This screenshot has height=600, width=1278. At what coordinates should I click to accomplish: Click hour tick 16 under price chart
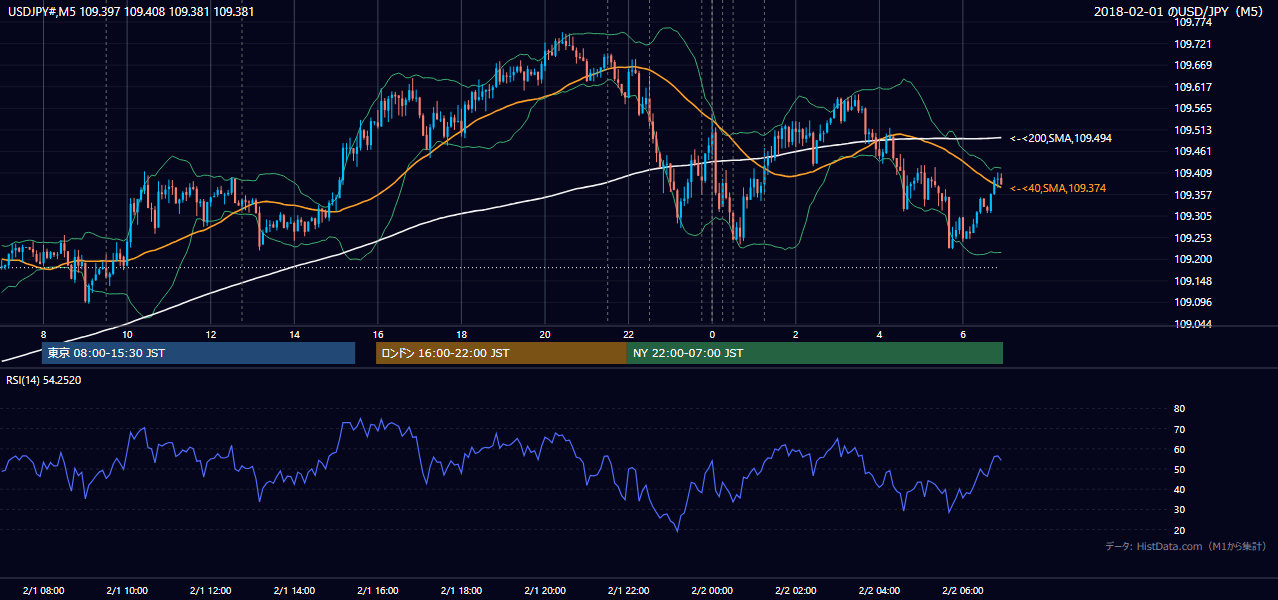click(378, 334)
